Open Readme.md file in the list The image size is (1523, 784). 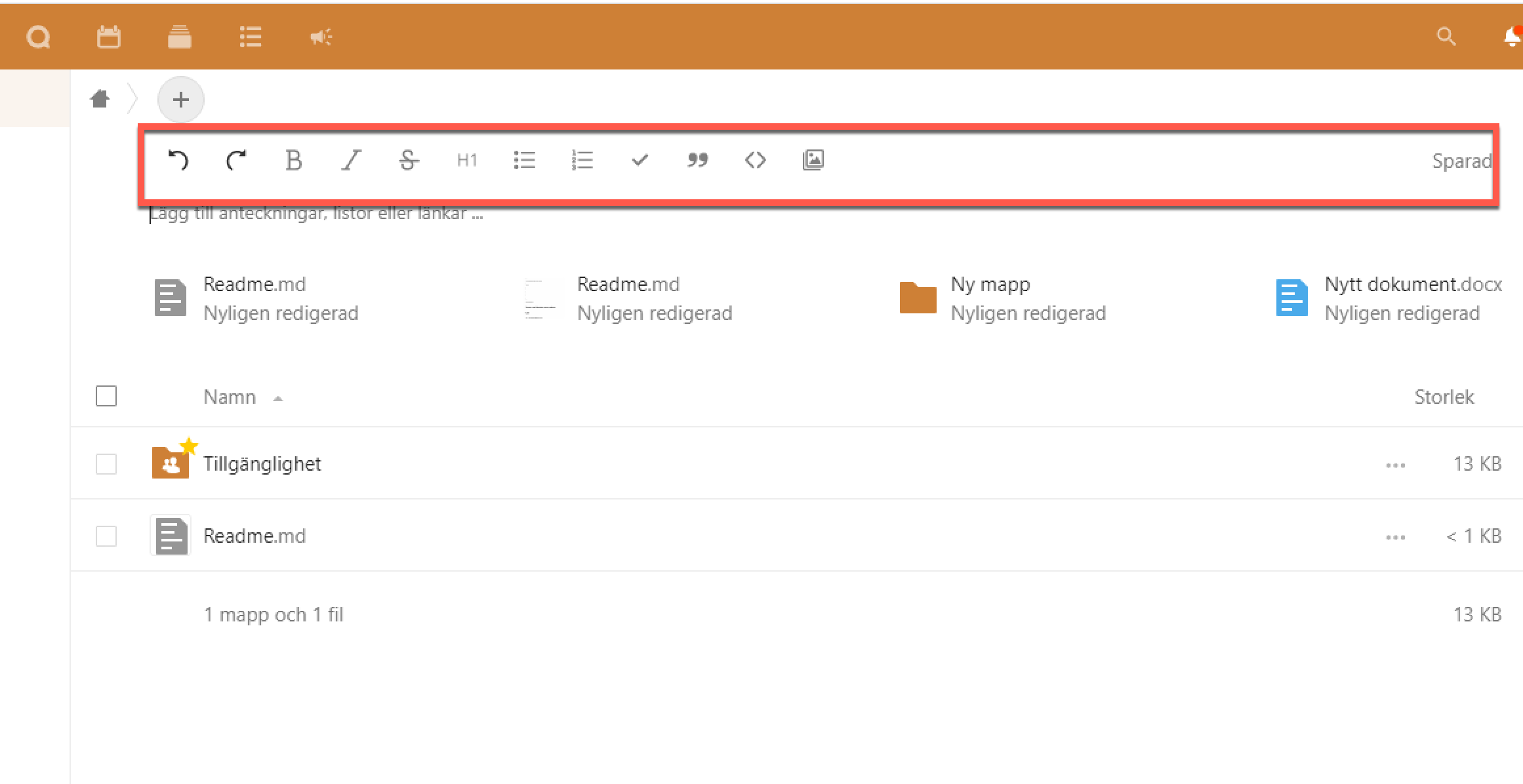tap(254, 536)
